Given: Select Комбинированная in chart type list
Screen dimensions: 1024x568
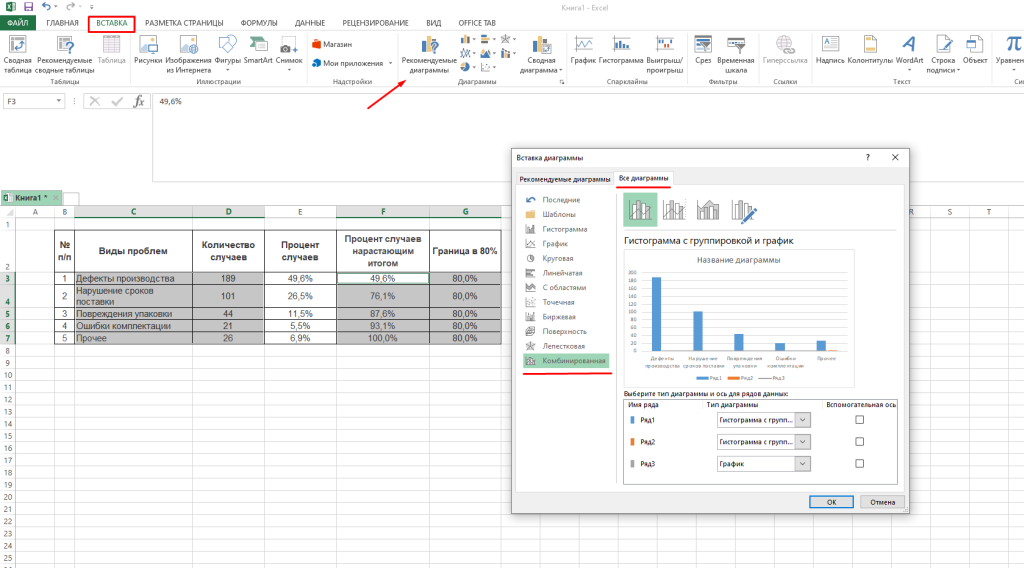Looking at the screenshot, I should point(567,361).
